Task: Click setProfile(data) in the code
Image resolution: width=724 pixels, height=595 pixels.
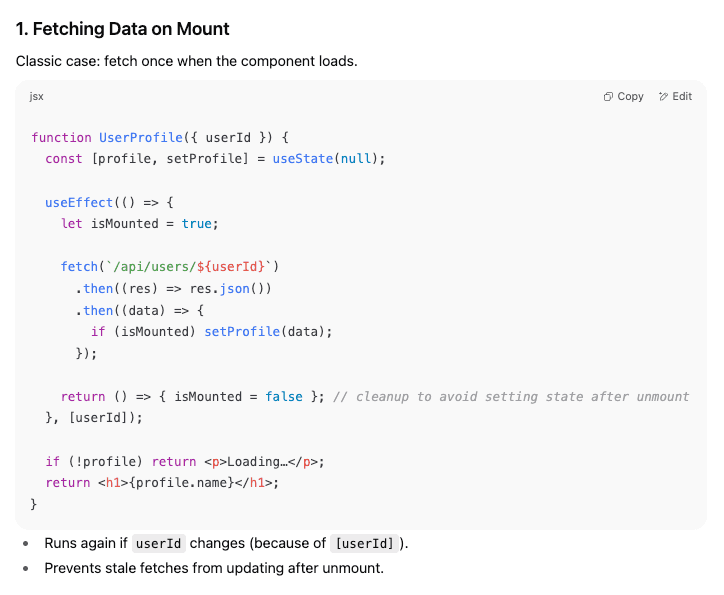Action: click(x=267, y=332)
